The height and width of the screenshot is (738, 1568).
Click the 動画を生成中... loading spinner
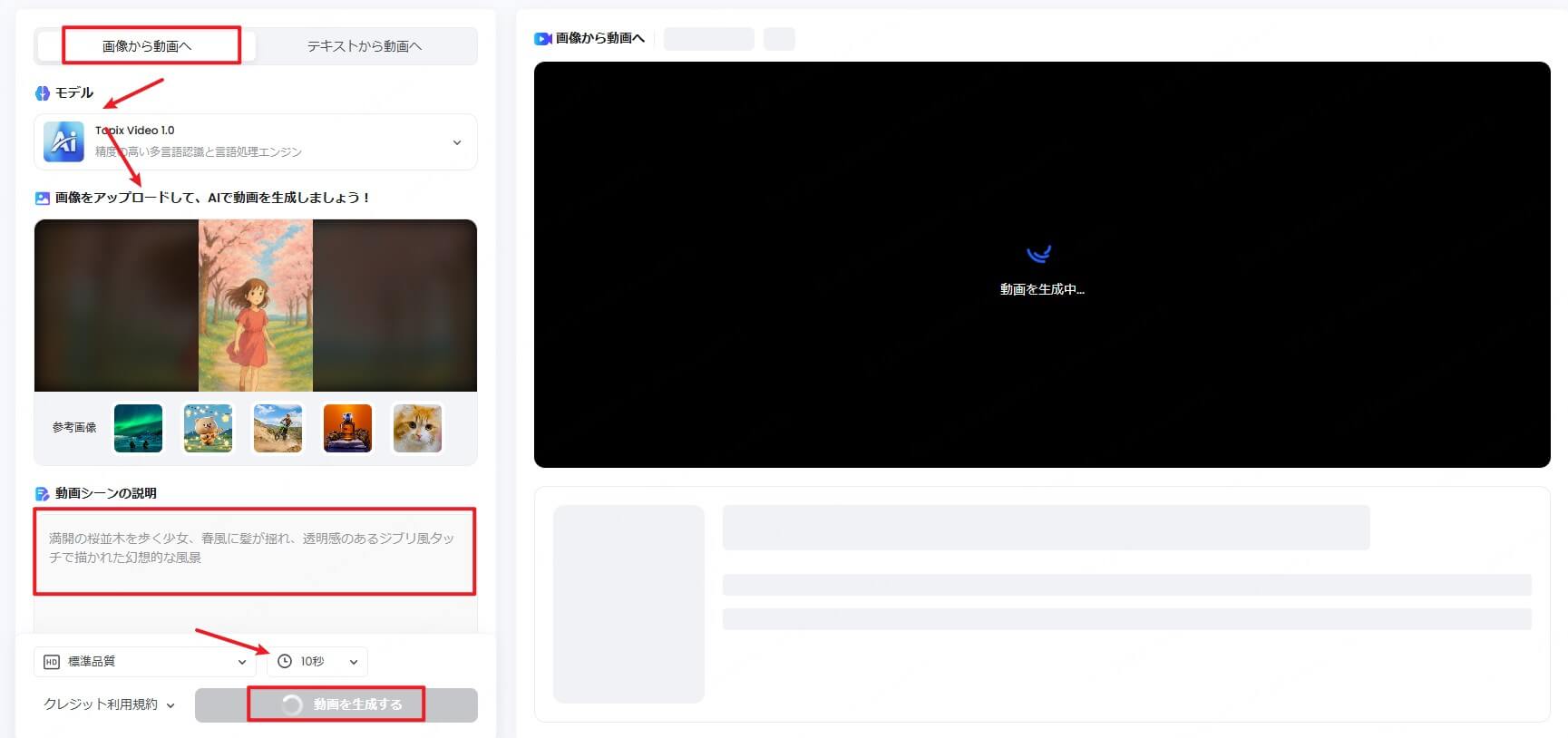pyautogui.click(x=1039, y=253)
